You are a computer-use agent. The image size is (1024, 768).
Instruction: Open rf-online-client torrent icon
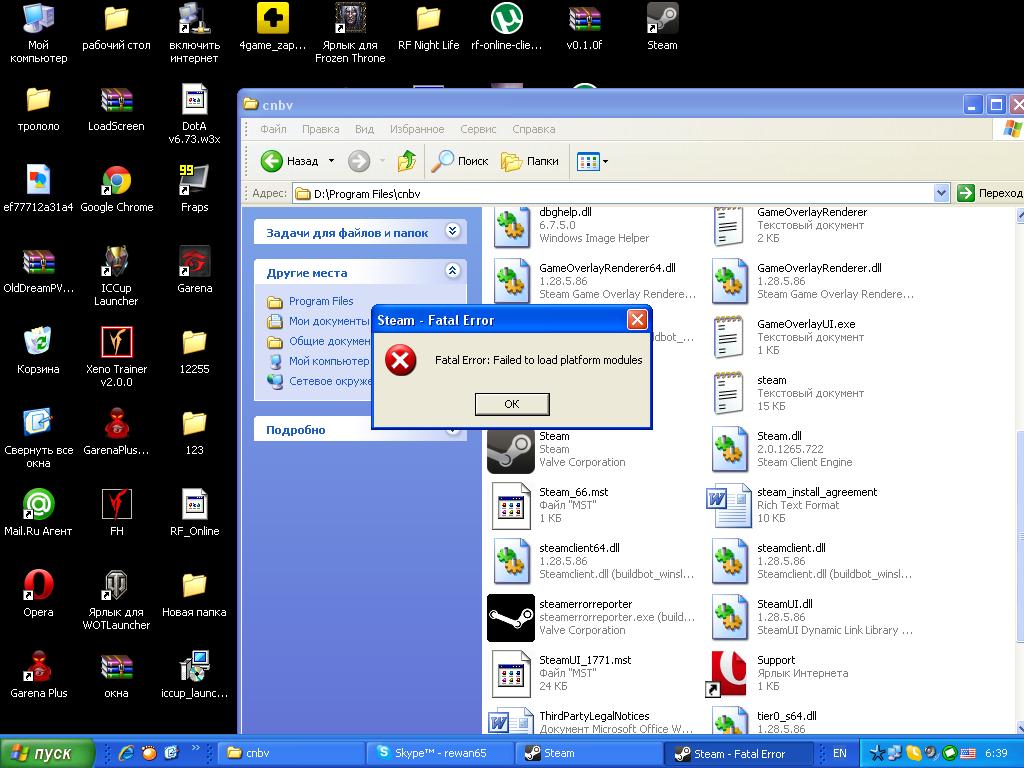(507, 26)
